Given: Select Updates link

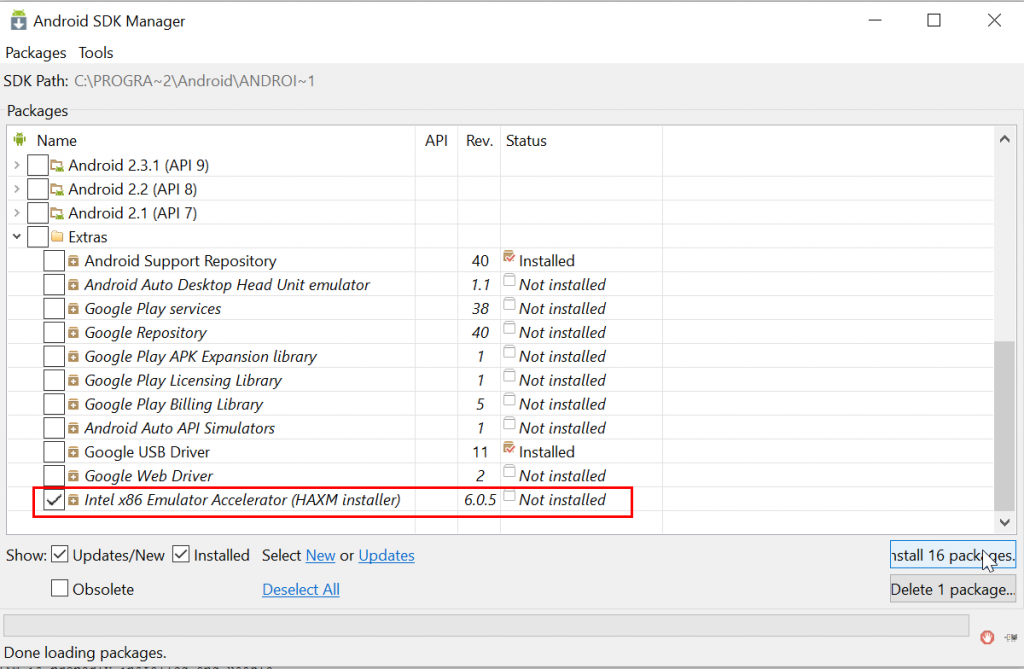Looking at the screenshot, I should [387, 555].
